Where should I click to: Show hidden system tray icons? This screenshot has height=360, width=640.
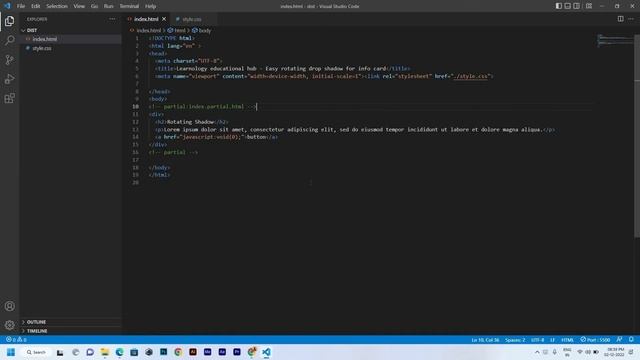coord(537,352)
